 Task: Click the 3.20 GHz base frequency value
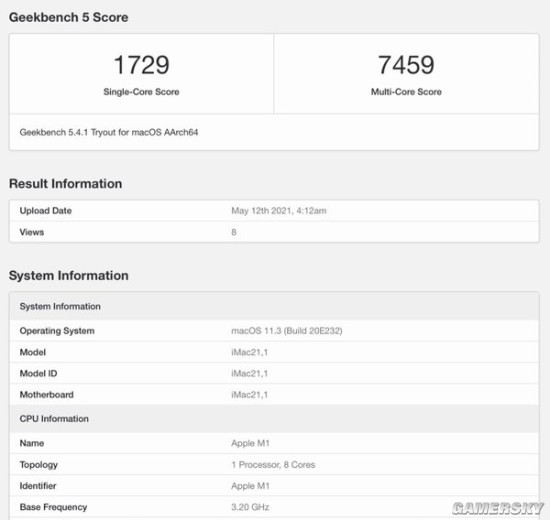click(x=250, y=507)
